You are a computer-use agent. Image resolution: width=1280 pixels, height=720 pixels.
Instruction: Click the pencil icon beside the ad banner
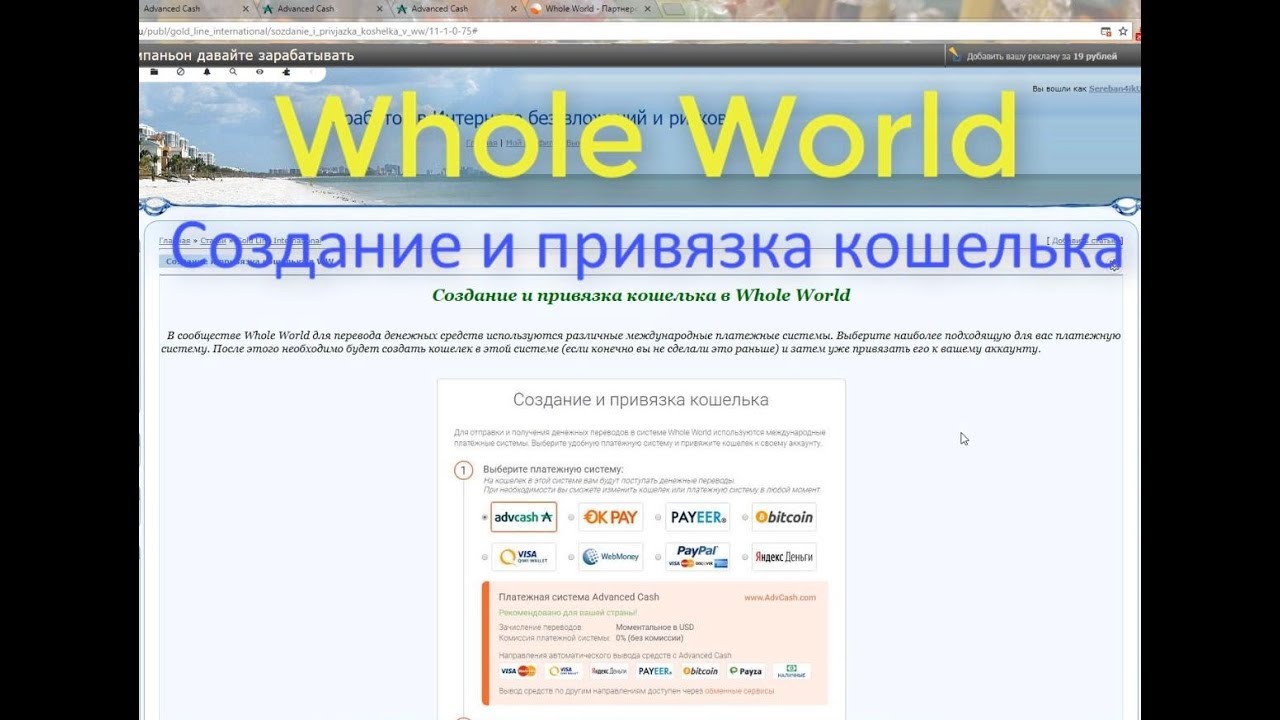pos(954,55)
